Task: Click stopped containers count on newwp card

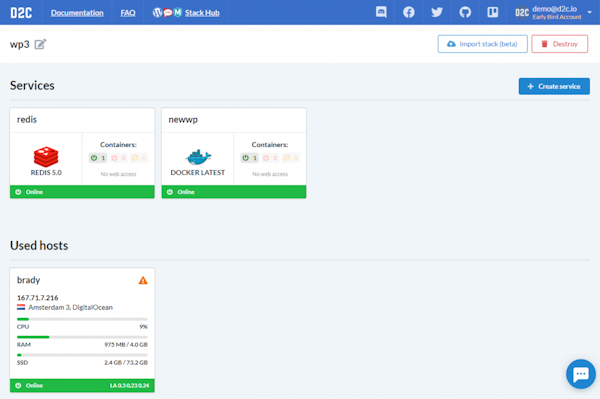Action: coord(270,158)
